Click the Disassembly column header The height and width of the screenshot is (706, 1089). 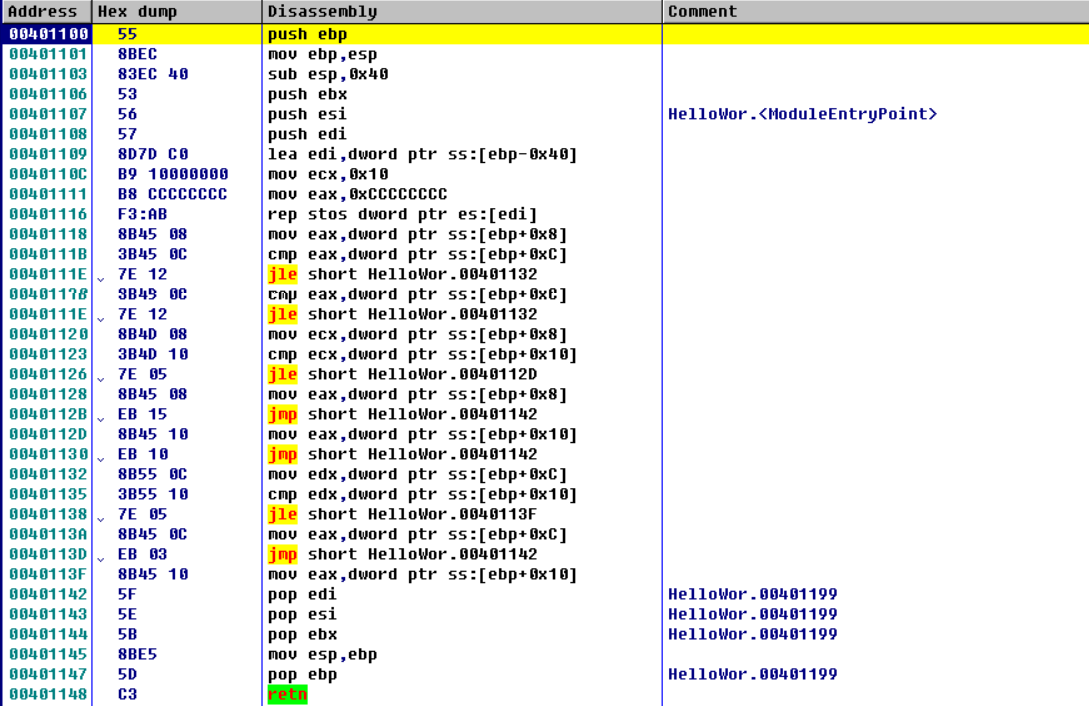tap(322, 12)
